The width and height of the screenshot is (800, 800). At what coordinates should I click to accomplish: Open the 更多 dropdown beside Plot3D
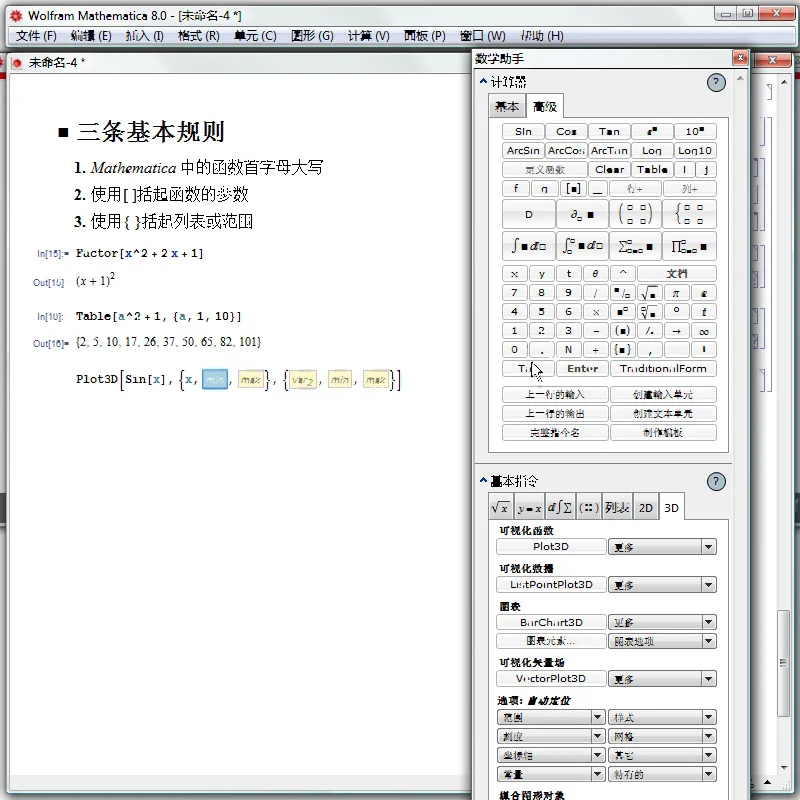point(662,547)
